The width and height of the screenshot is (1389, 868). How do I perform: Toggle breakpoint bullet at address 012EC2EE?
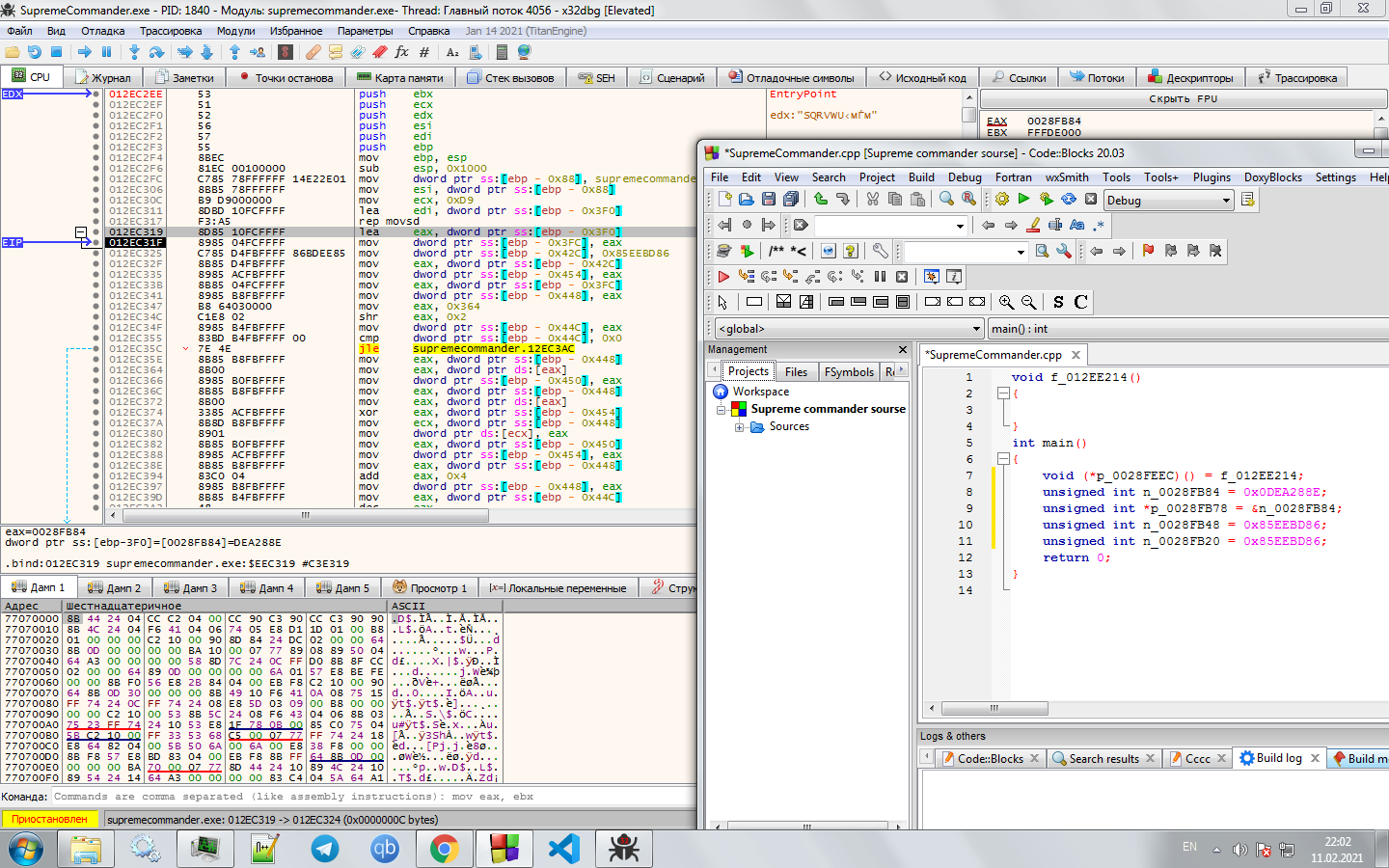coord(95,95)
